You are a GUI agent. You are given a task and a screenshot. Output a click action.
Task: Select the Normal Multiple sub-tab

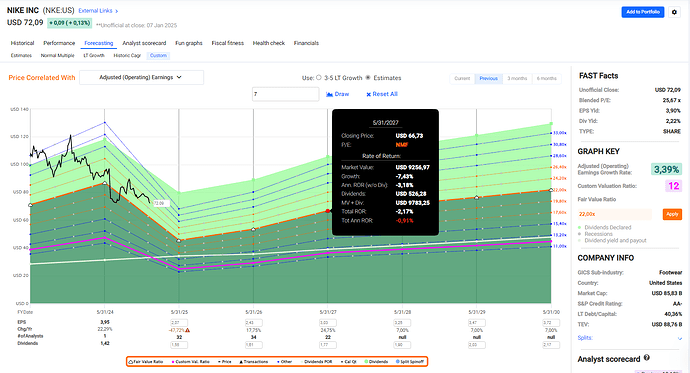58,55
